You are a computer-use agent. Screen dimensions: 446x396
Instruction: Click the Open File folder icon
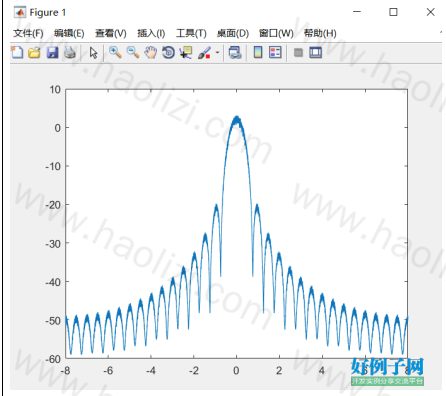coord(34,53)
